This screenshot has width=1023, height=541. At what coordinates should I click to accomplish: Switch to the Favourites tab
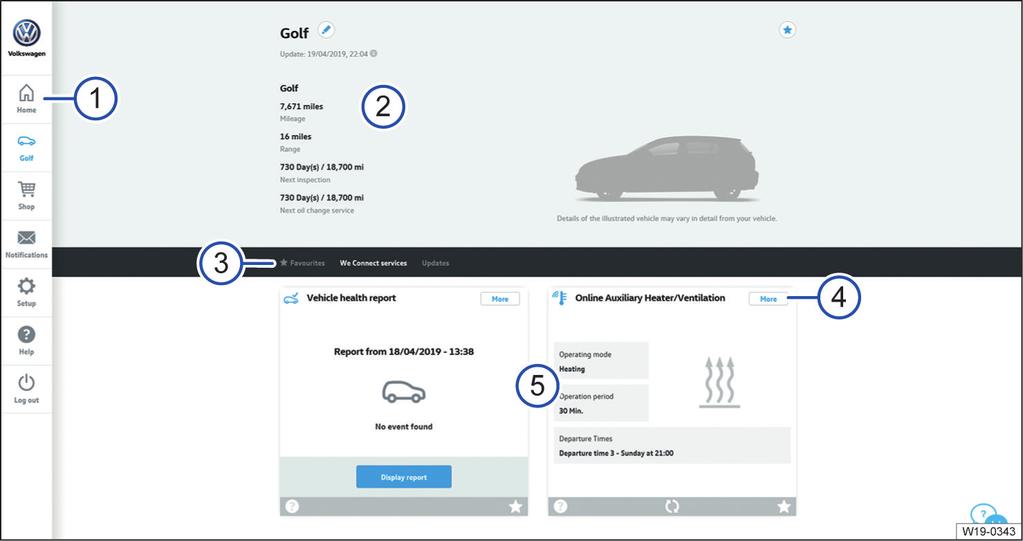coord(302,263)
